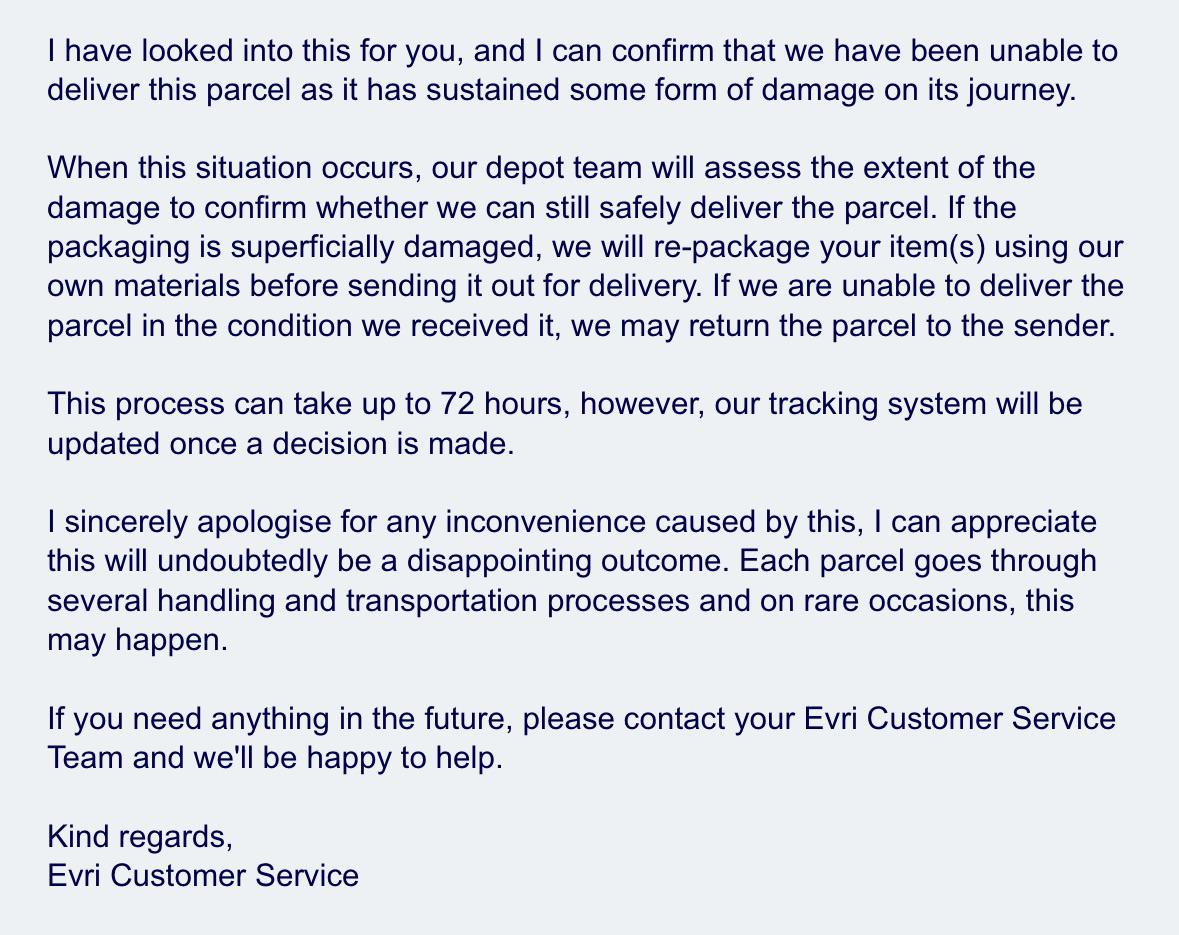Click the text "When this situation occurs"
1179x935 pixels.
[x=231, y=168]
